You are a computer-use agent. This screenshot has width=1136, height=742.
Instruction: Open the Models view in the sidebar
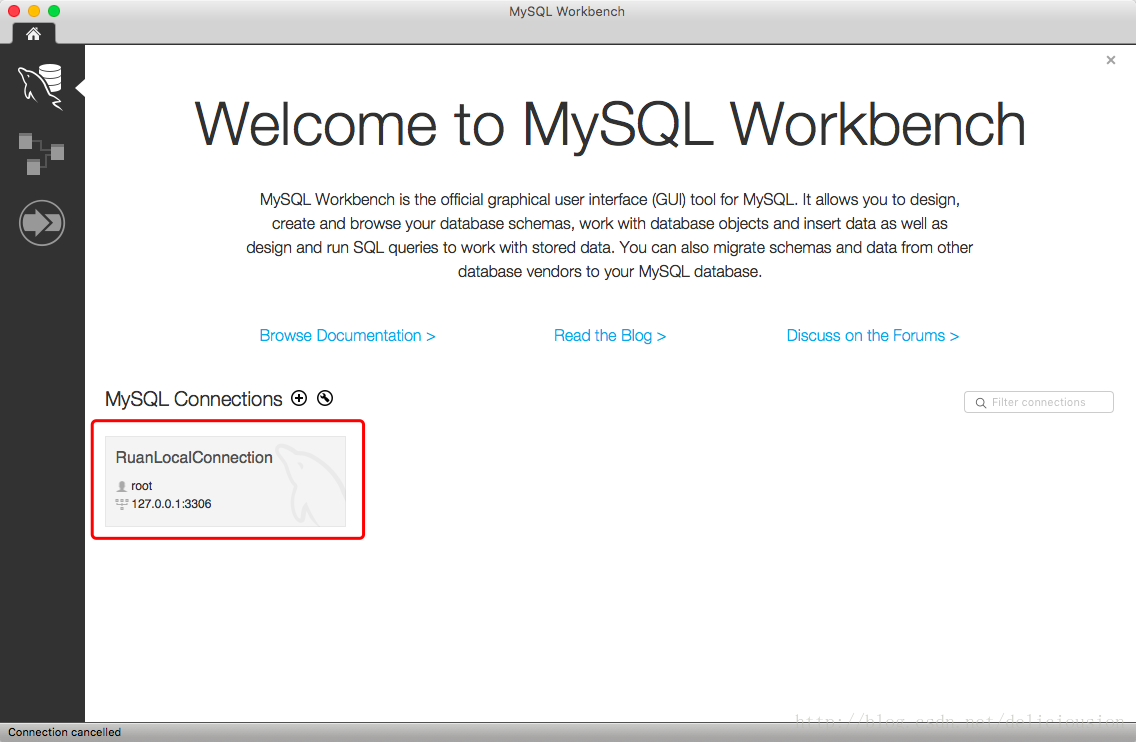pos(42,153)
